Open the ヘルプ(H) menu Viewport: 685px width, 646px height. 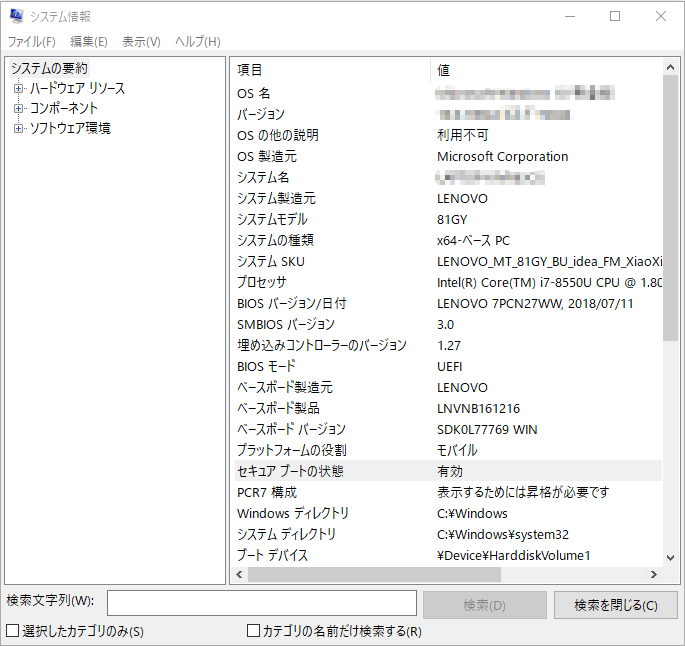pyautogui.click(x=198, y=42)
